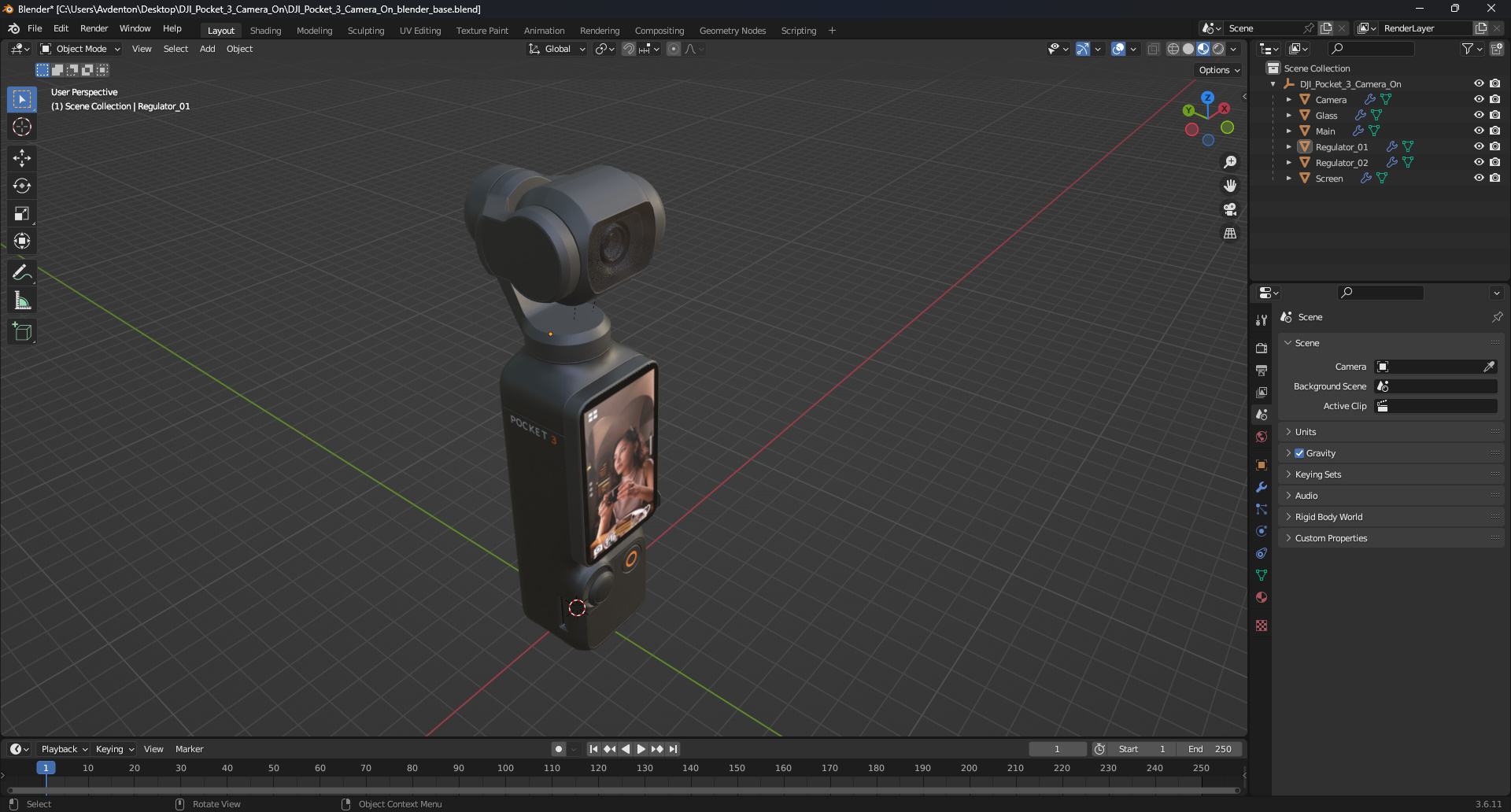Disable render for Regulator_02 object
The height and width of the screenshot is (812, 1511).
(x=1494, y=162)
